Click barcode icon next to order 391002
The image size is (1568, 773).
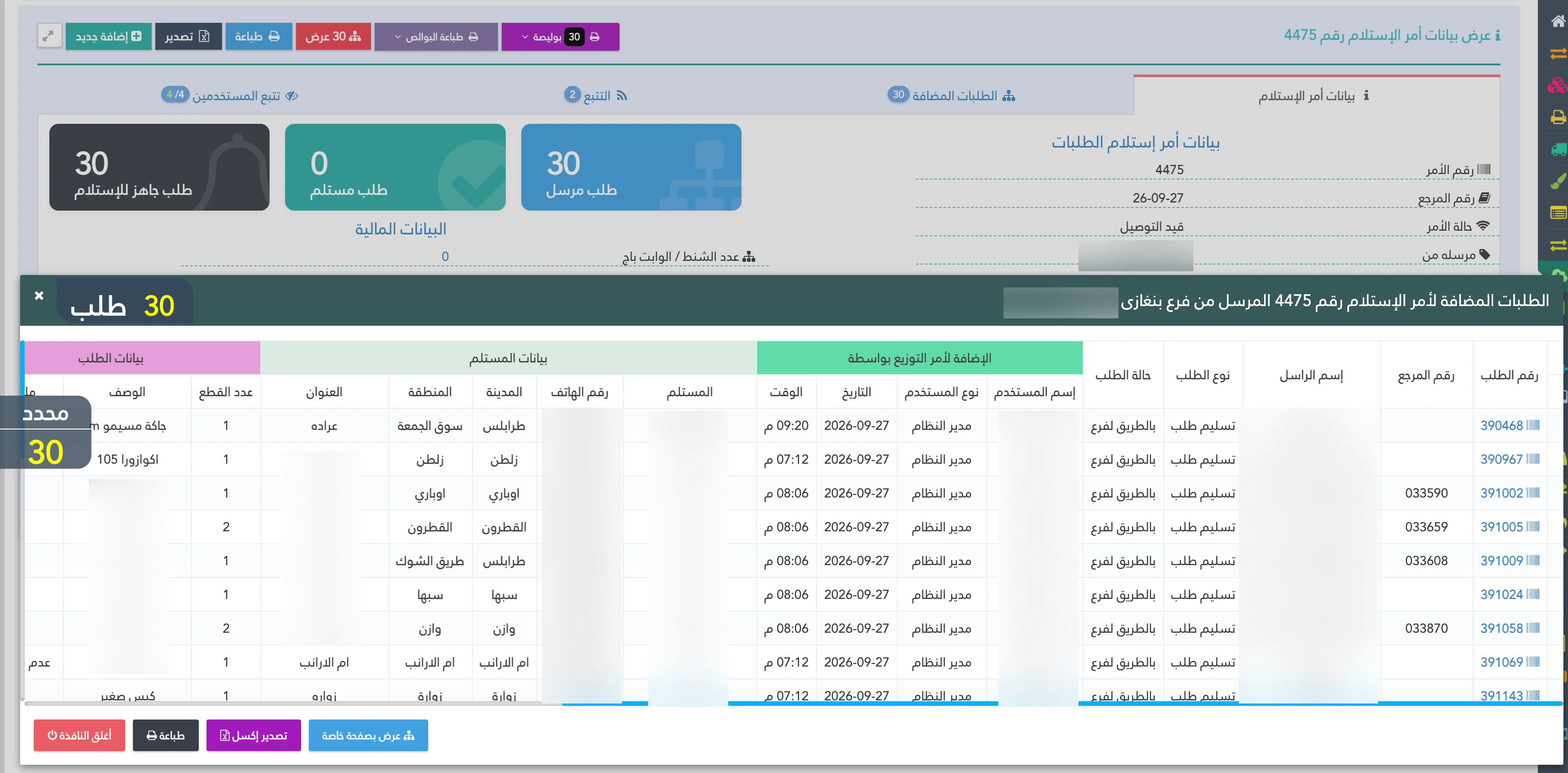[x=1533, y=493]
